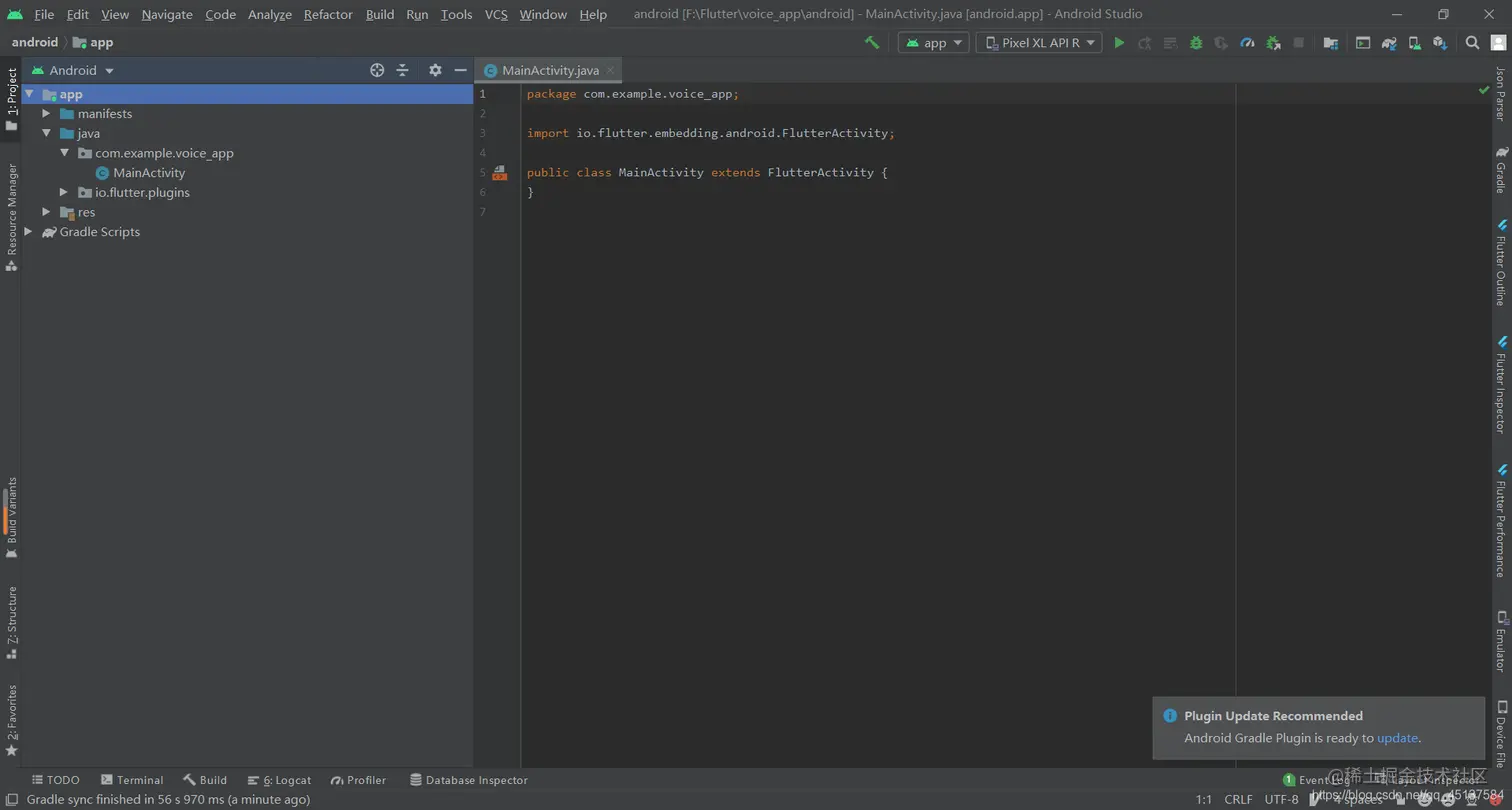Open the VCS menu
The width and height of the screenshot is (1512, 810).
coord(496,14)
